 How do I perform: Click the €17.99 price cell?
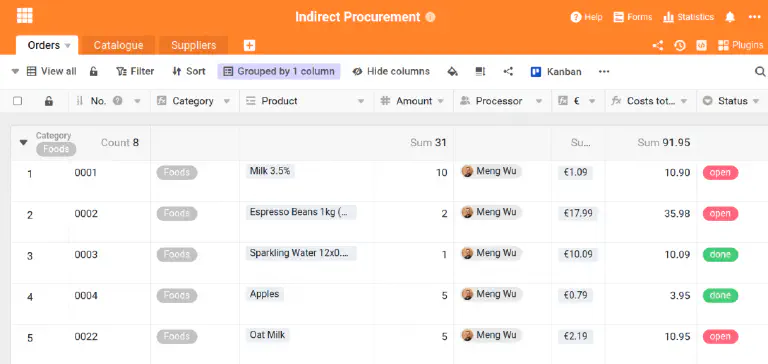click(x=577, y=214)
